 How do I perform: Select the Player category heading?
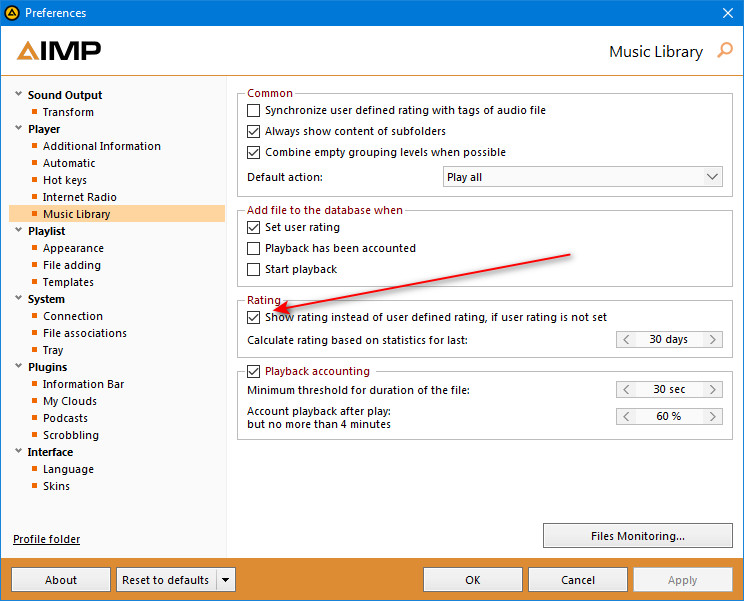pos(44,129)
